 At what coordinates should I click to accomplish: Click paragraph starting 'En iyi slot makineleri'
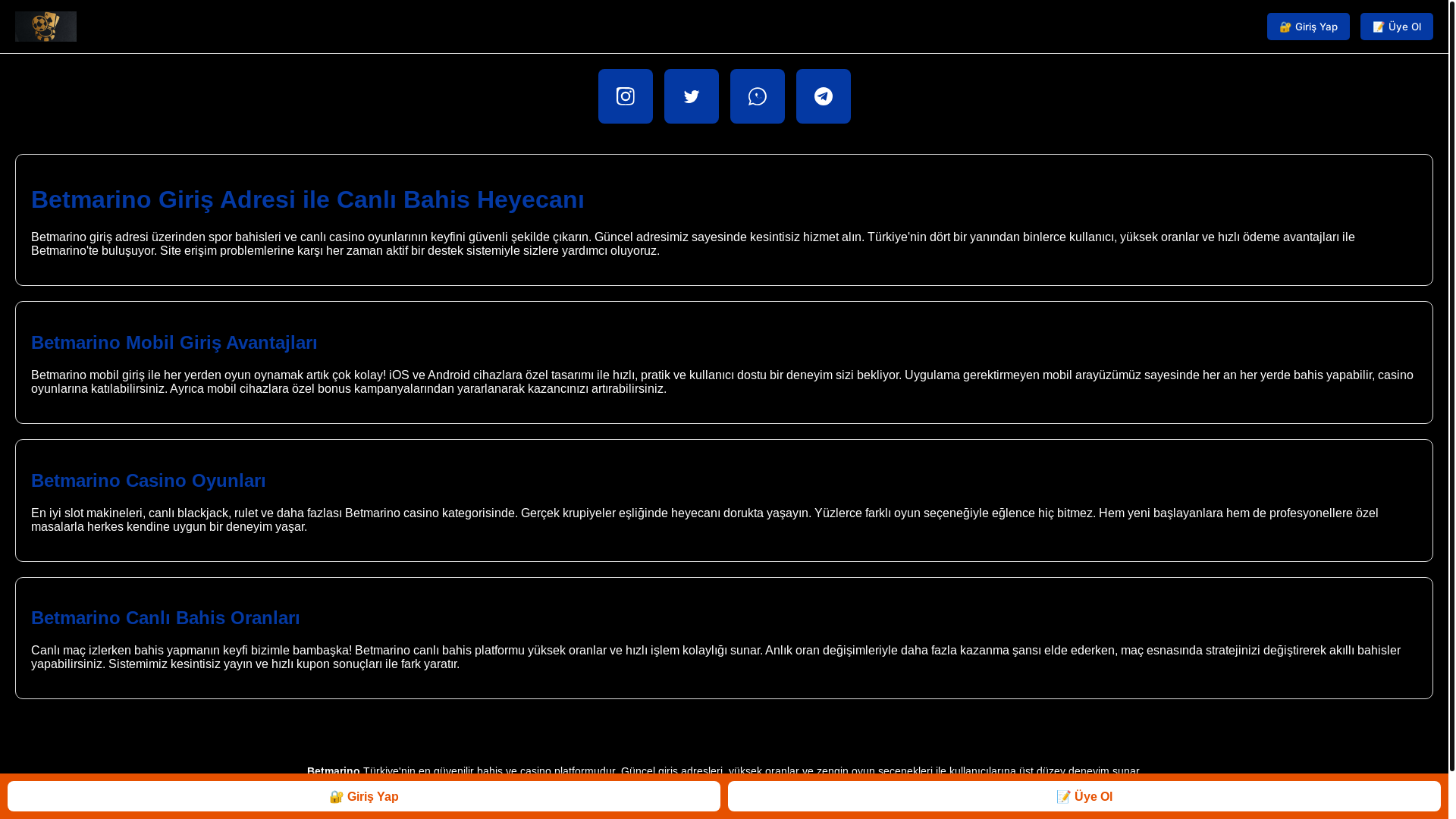pyautogui.click(x=704, y=519)
